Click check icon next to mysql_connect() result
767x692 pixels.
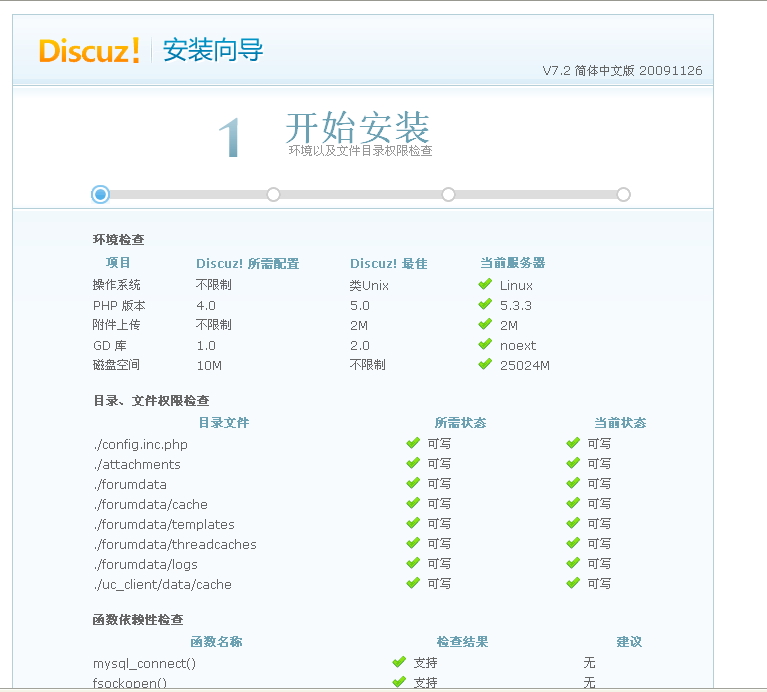[x=400, y=662]
